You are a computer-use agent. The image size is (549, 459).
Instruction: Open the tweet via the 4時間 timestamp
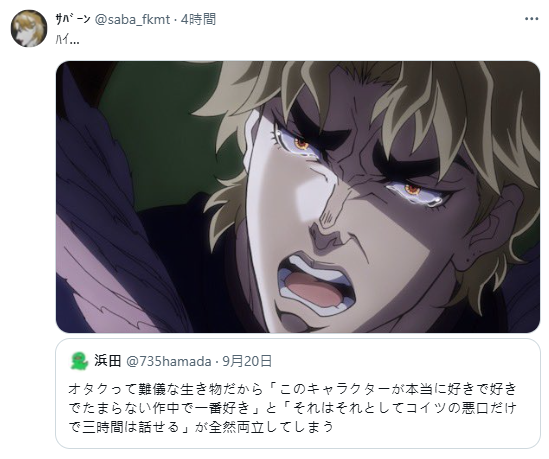(199, 19)
